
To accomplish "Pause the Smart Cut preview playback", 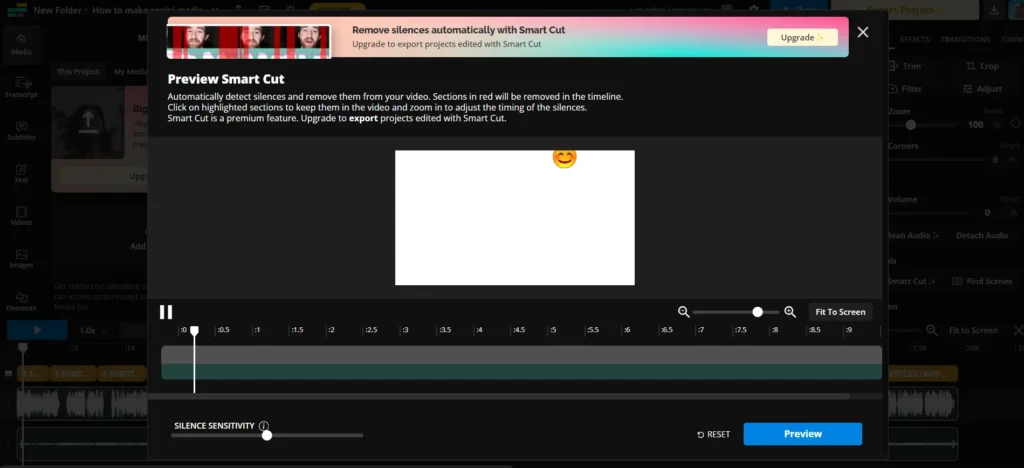I will click(x=166, y=312).
